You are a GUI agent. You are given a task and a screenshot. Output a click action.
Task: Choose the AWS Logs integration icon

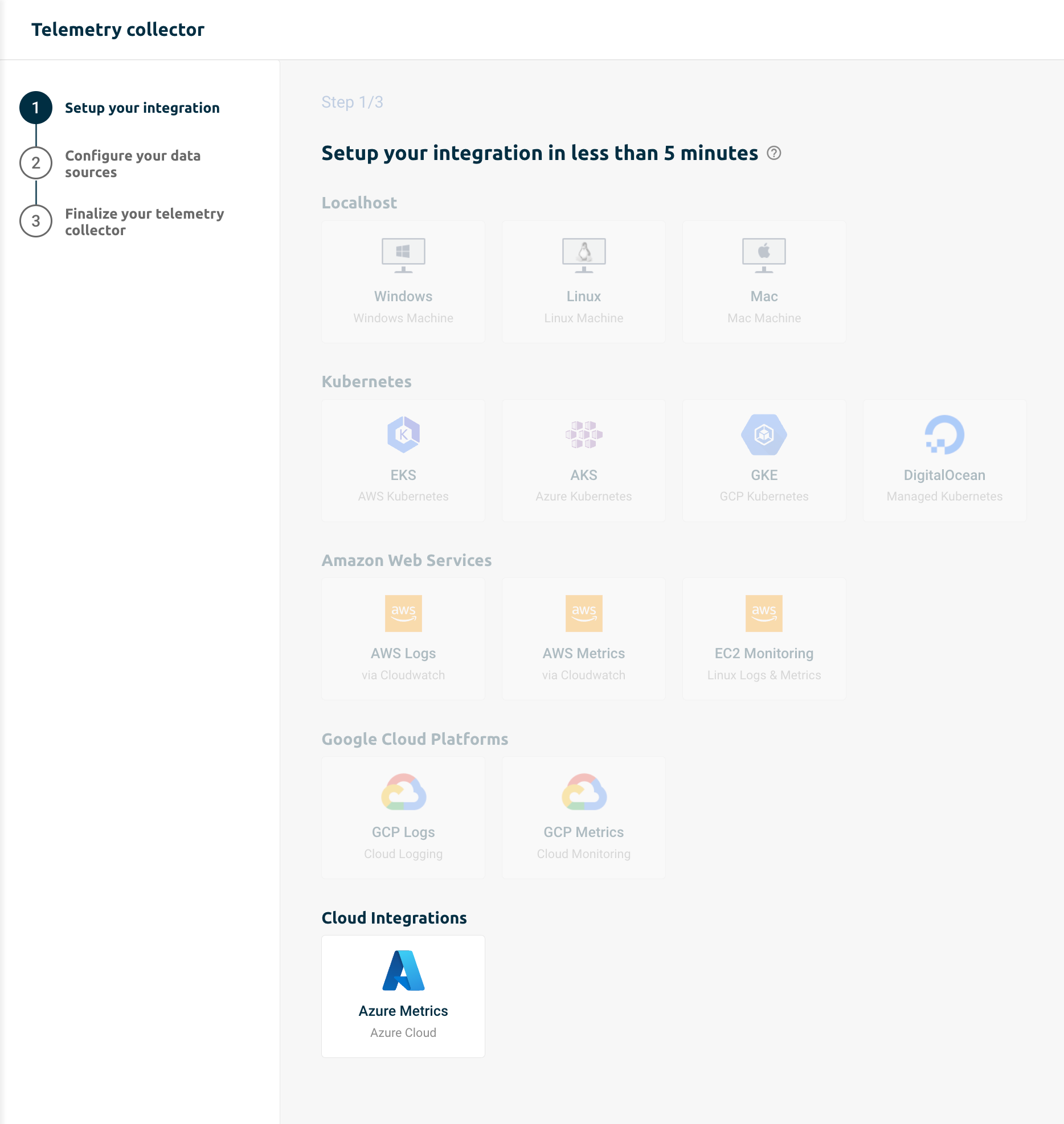tap(403, 613)
